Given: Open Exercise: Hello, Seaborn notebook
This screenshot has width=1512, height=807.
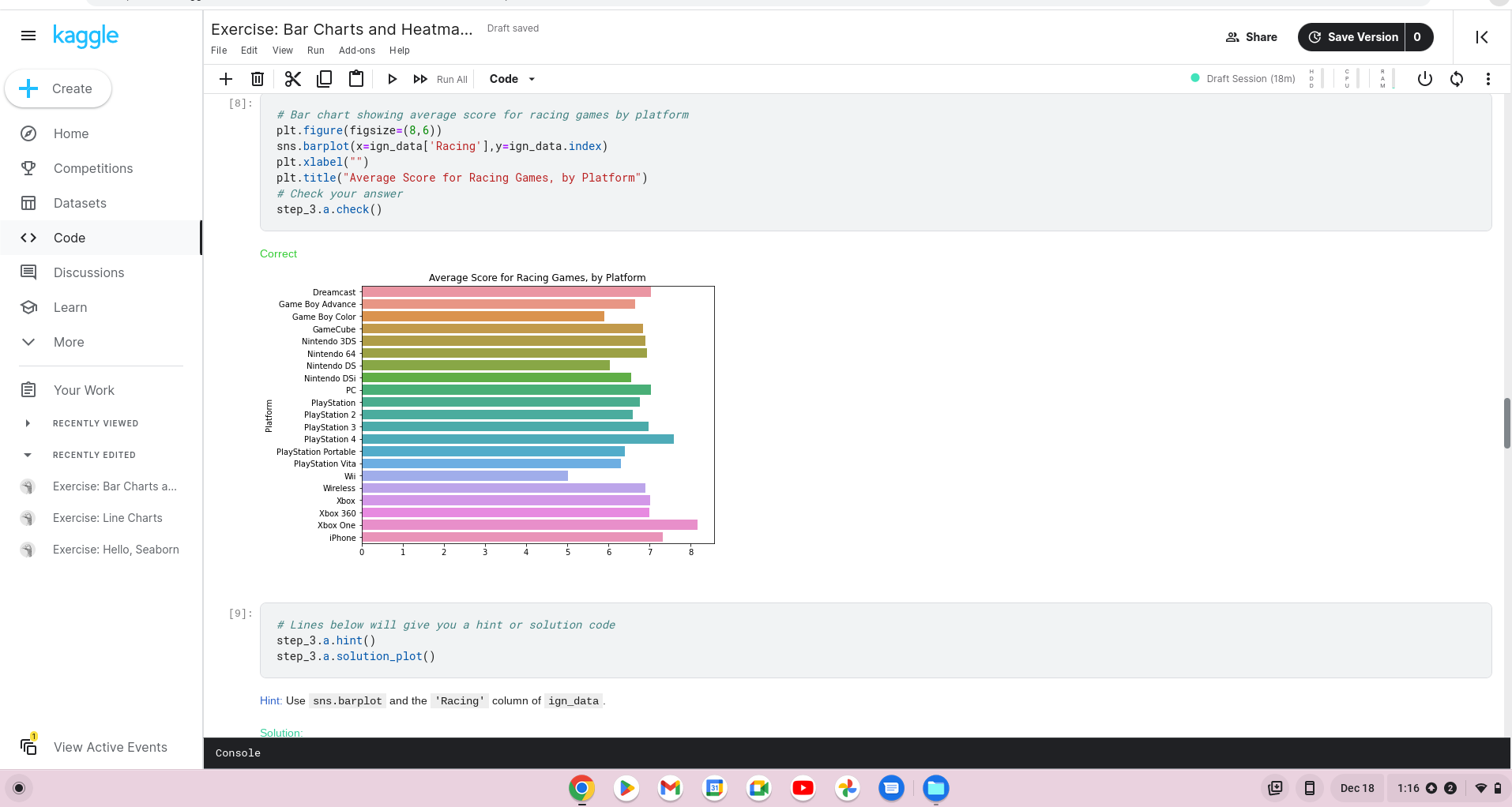Looking at the screenshot, I should [x=116, y=550].
